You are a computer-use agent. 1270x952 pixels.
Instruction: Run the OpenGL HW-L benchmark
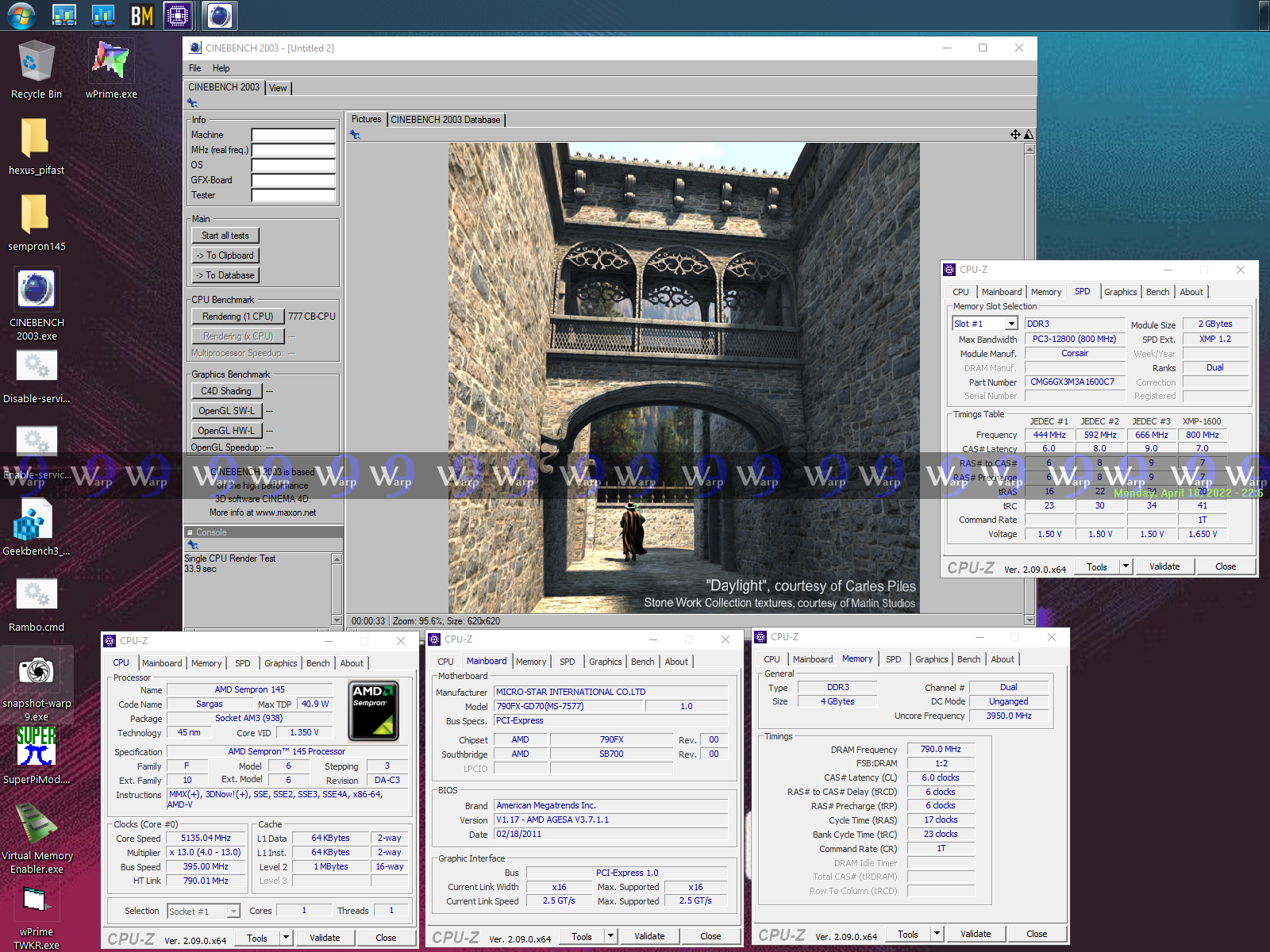[x=226, y=431]
